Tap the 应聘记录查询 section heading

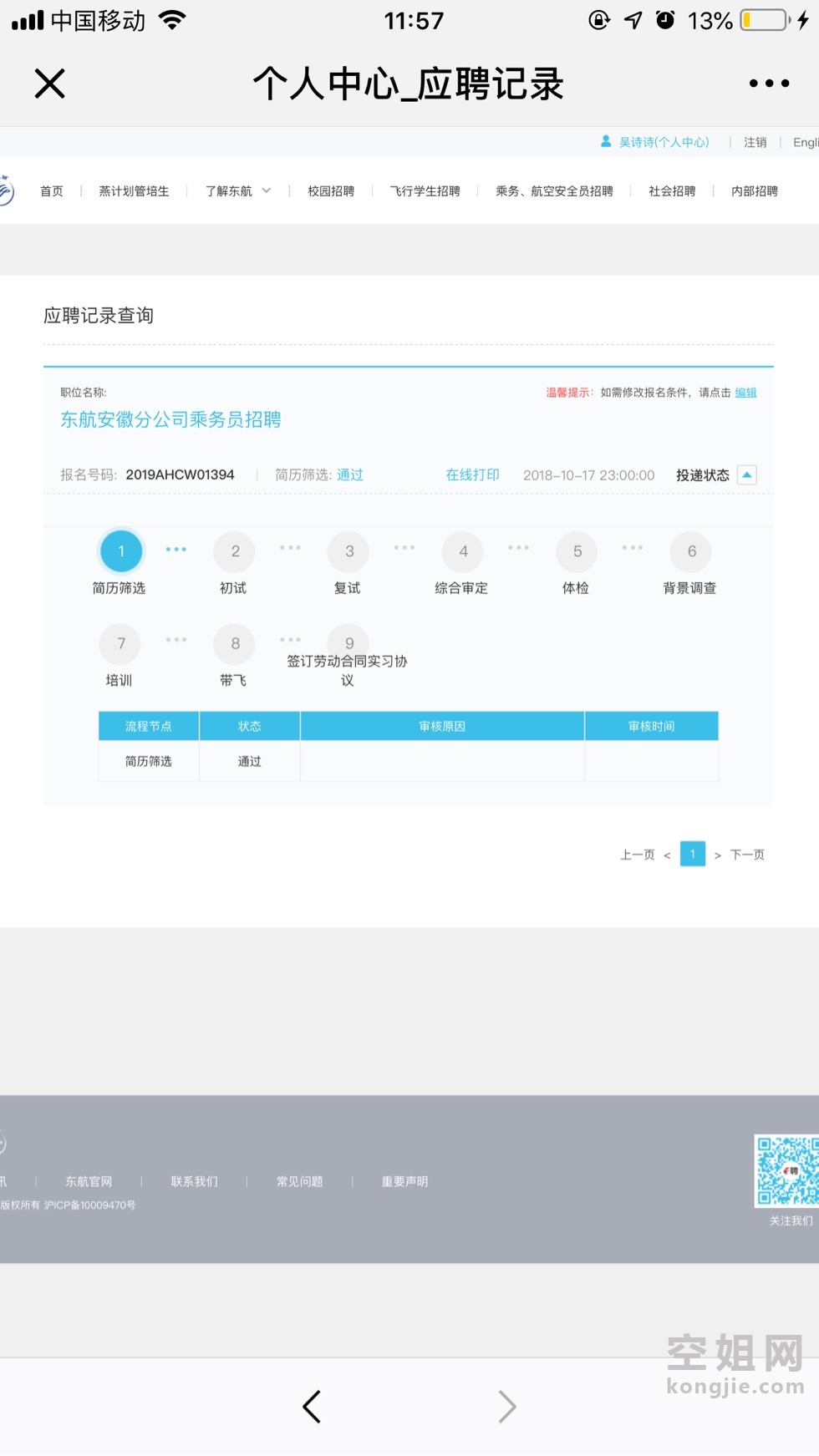click(99, 316)
